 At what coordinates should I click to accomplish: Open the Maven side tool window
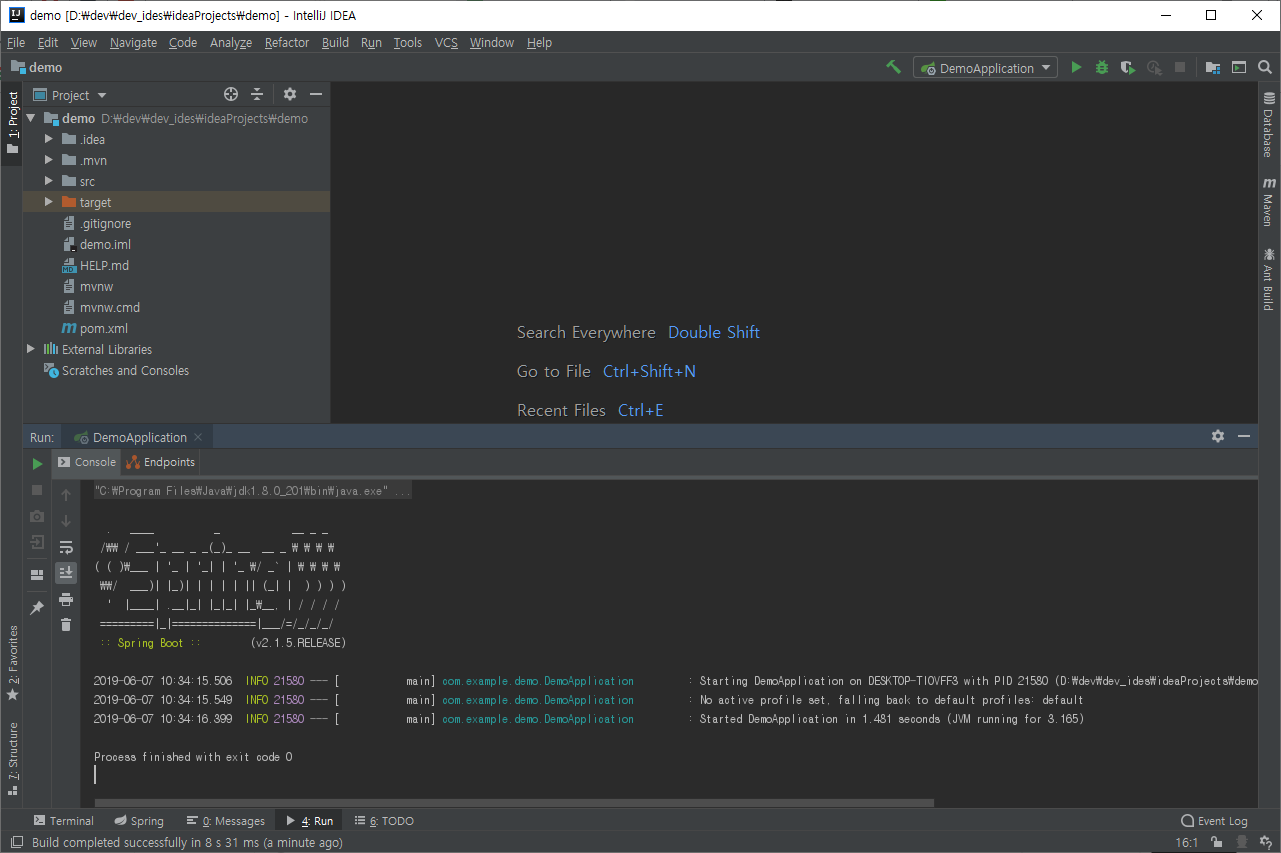[x=1268, y=202]
